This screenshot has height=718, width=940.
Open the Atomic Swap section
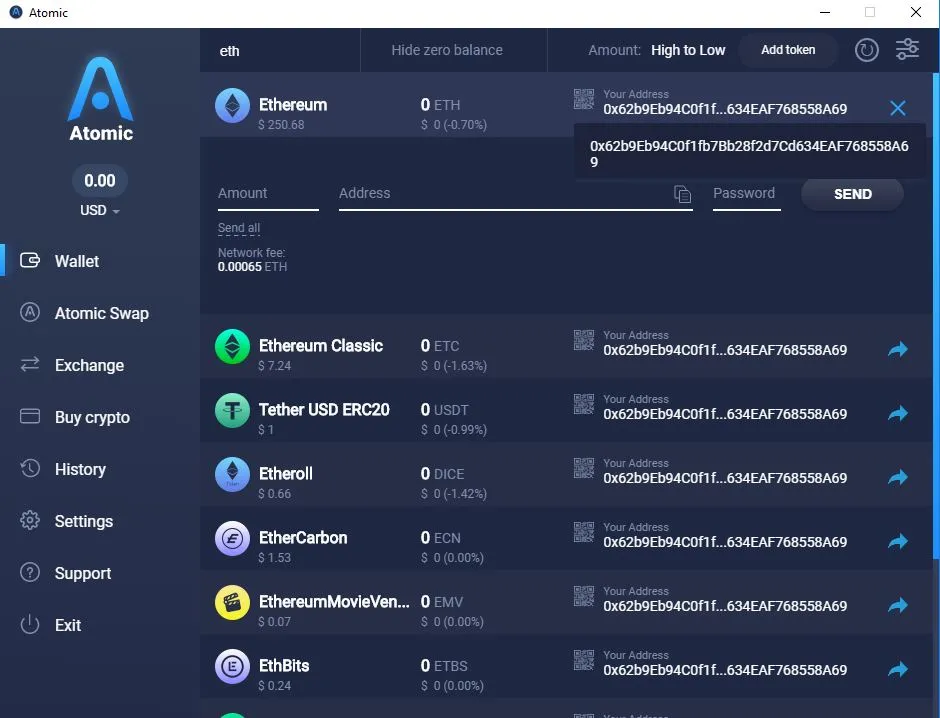click(x=101, y=313)
